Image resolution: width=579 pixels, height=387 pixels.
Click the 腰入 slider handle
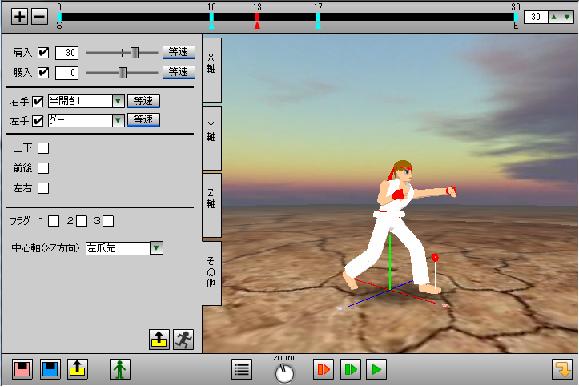123,72
